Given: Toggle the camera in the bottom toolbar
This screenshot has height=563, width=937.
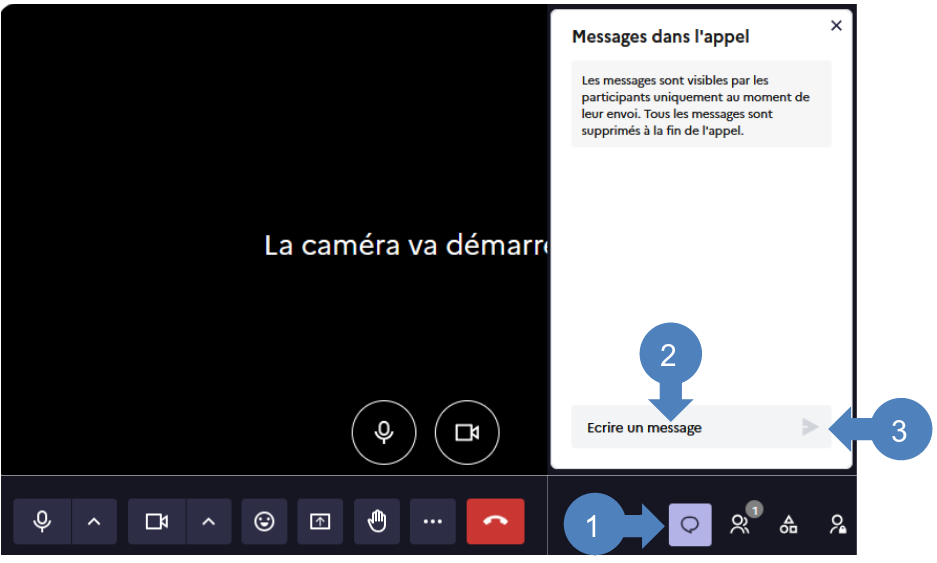Looking at the screenshot, I should click(156, 522).
